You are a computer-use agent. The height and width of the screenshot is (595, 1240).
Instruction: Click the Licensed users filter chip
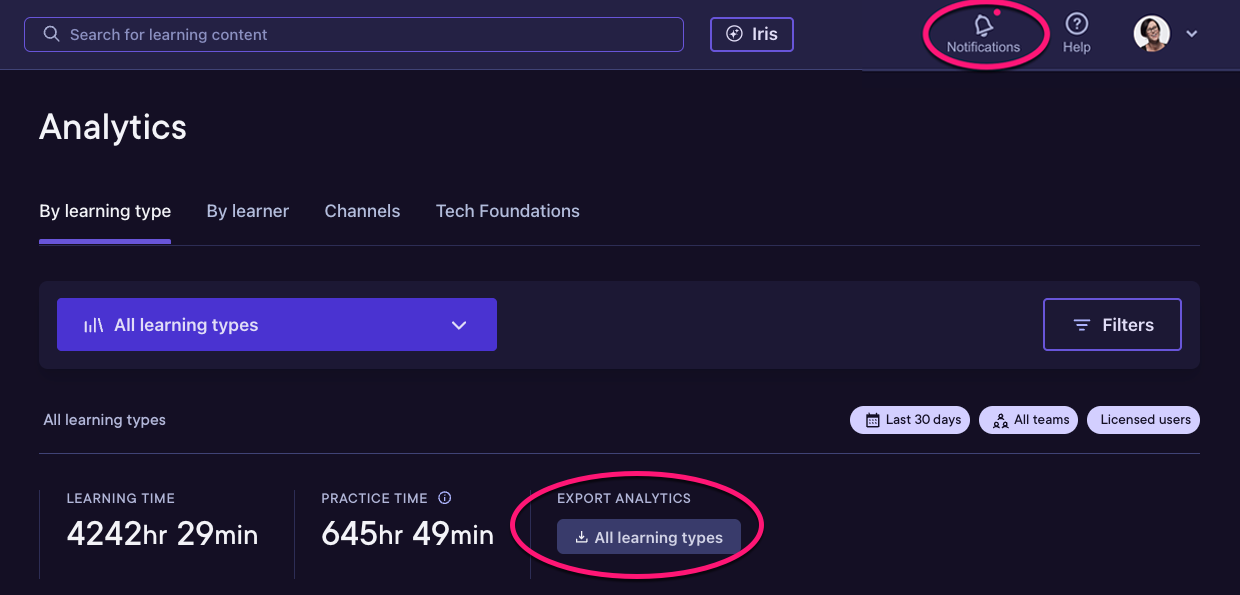click(1145, 420)
